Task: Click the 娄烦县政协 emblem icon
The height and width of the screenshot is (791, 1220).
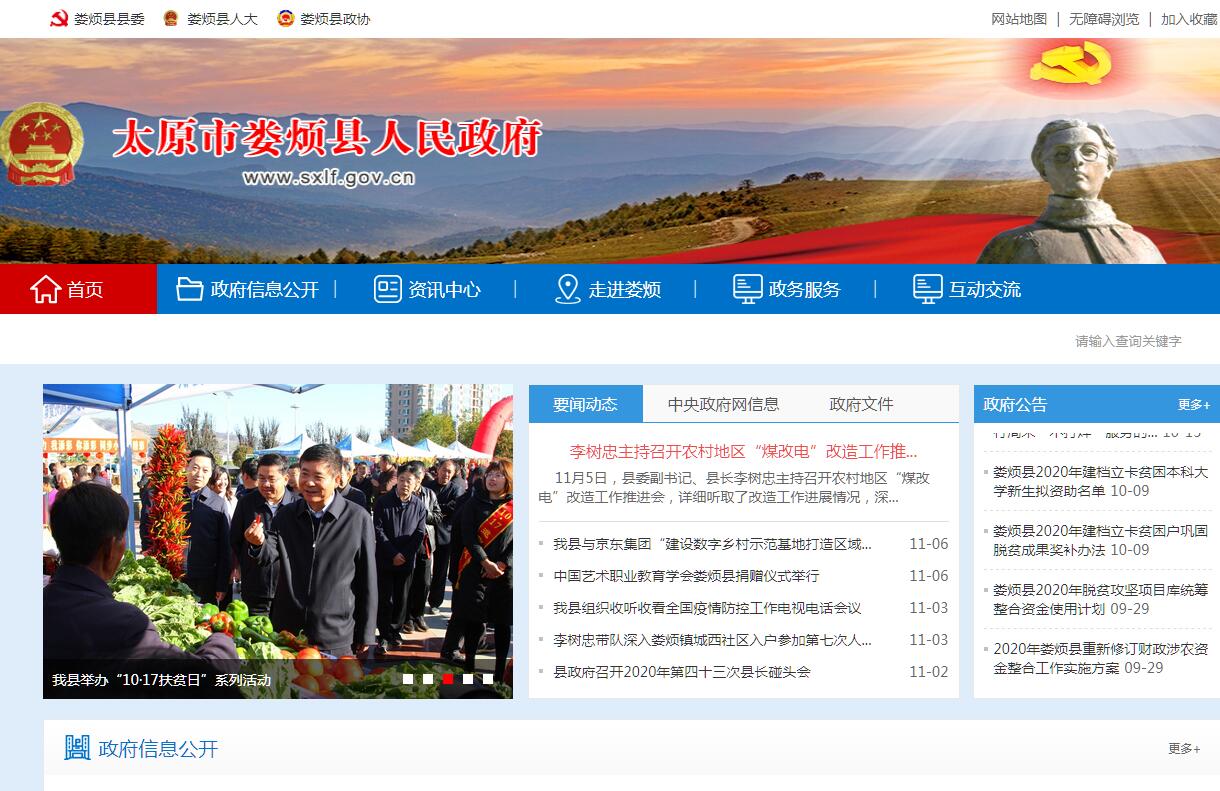Action: (x=285, y=19)
